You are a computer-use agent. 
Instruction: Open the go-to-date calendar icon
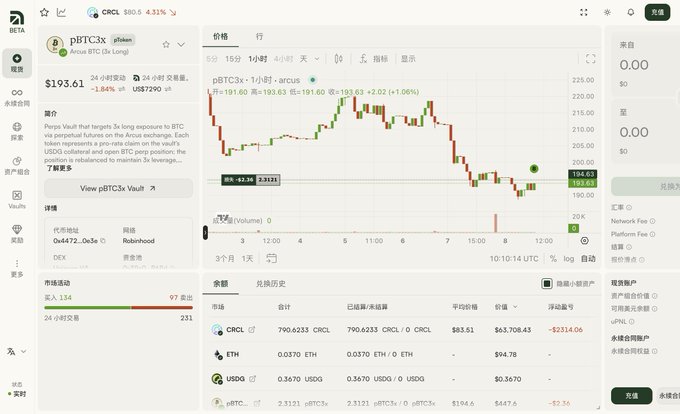pos(271,258)
